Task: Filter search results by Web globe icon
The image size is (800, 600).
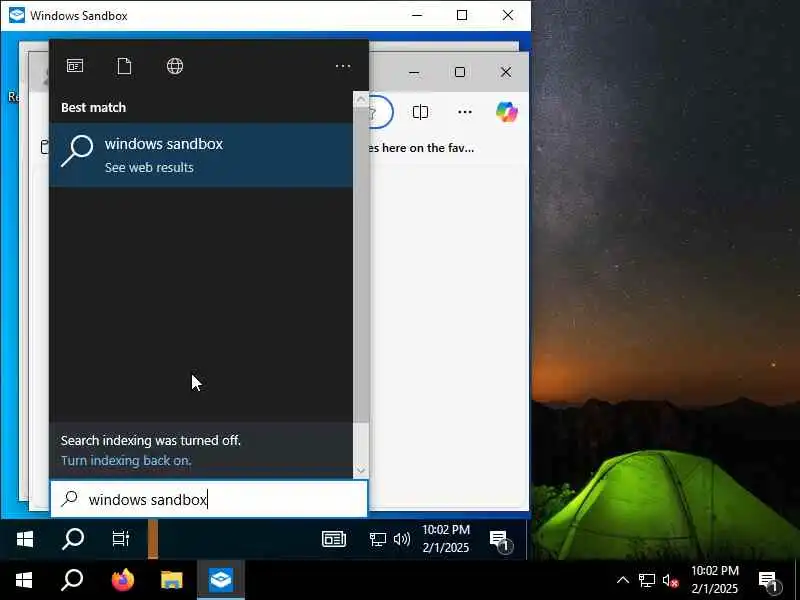Action: [x=175, y=66]
